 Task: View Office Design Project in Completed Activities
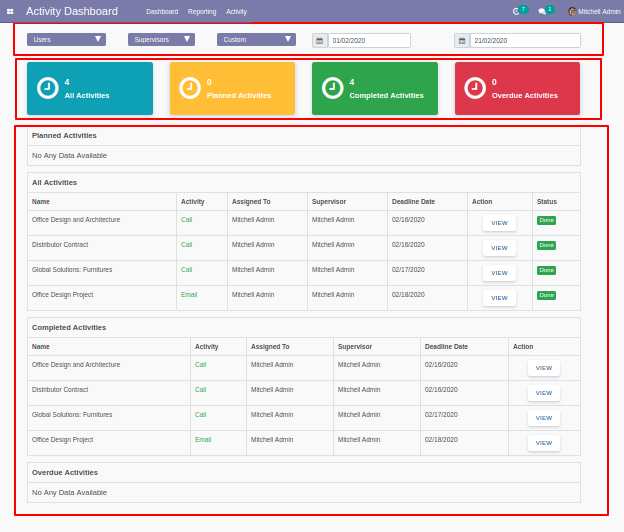544,443
